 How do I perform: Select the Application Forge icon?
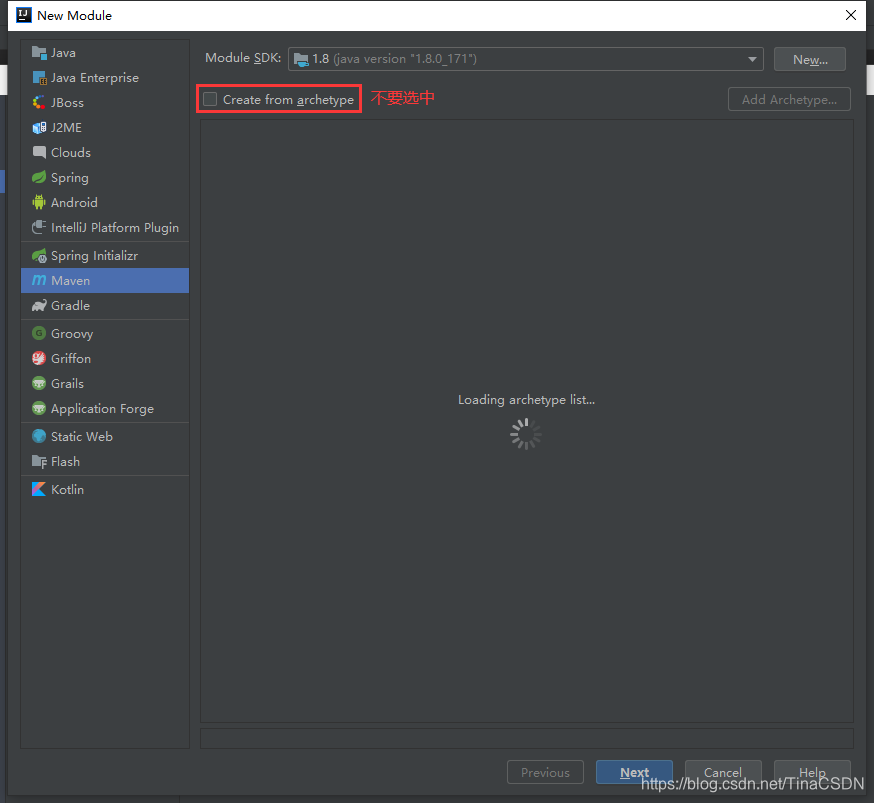[39, 408]
